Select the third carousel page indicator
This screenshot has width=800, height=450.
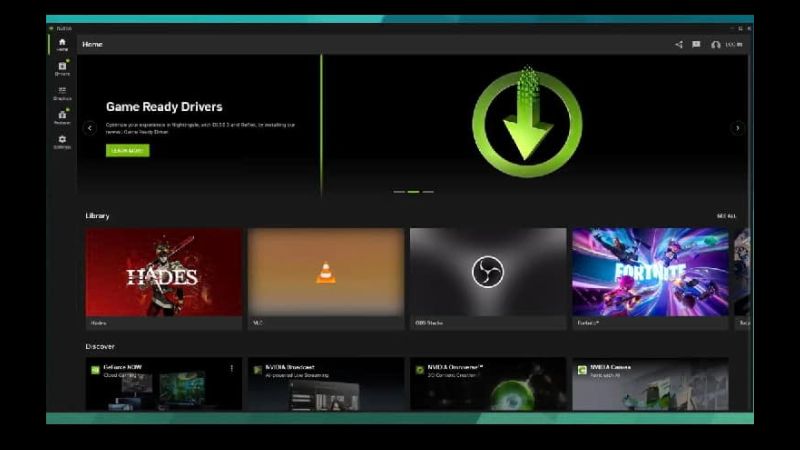pyautogui.click(x=428, y=191)
